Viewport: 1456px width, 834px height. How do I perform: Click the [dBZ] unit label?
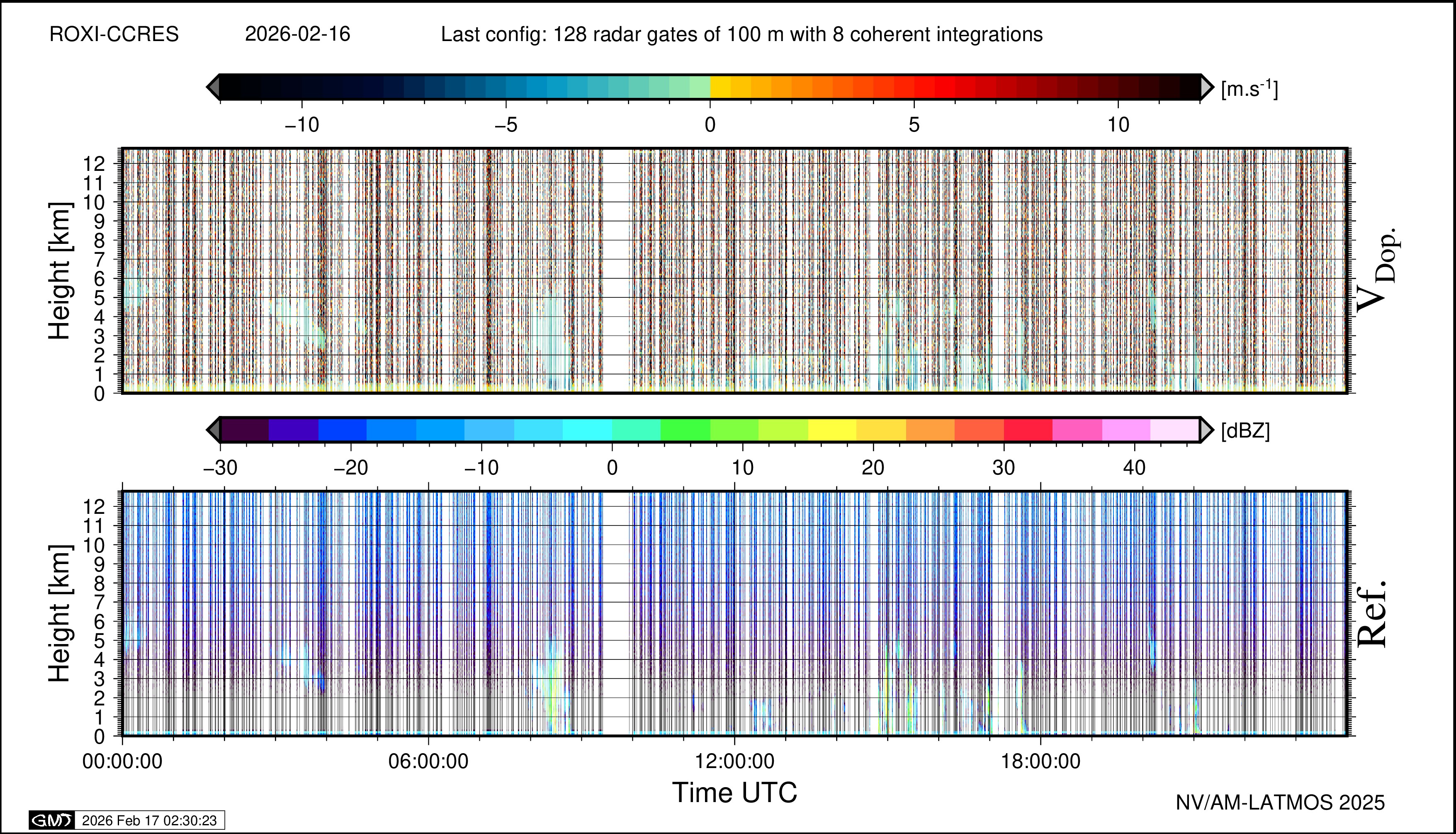[x=1245, y=431]
